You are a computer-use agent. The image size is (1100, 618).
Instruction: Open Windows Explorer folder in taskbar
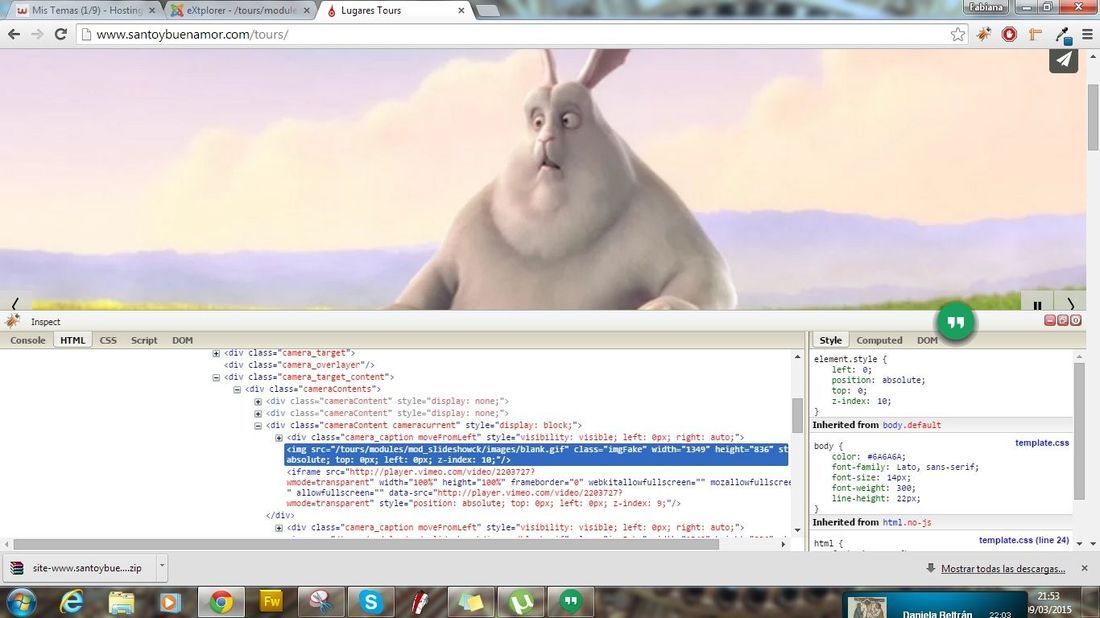(x=121, y=602)
